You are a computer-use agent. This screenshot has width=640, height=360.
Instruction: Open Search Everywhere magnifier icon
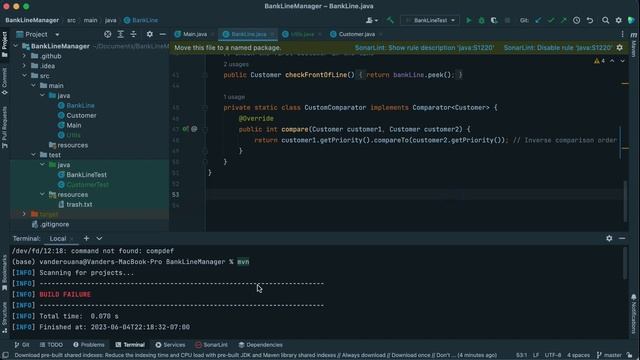coord(605,20)
